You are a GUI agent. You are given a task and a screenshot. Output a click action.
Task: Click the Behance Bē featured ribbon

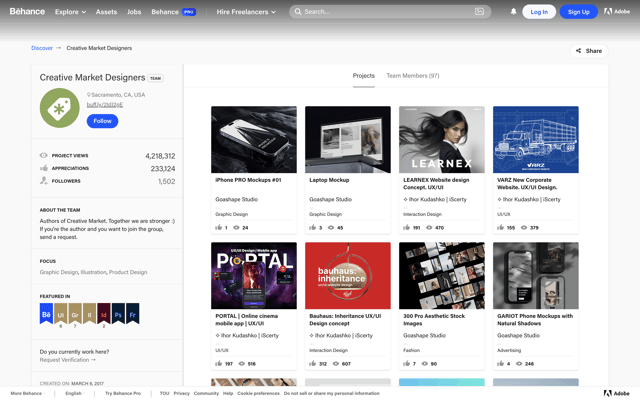click(x=46, y=313)
